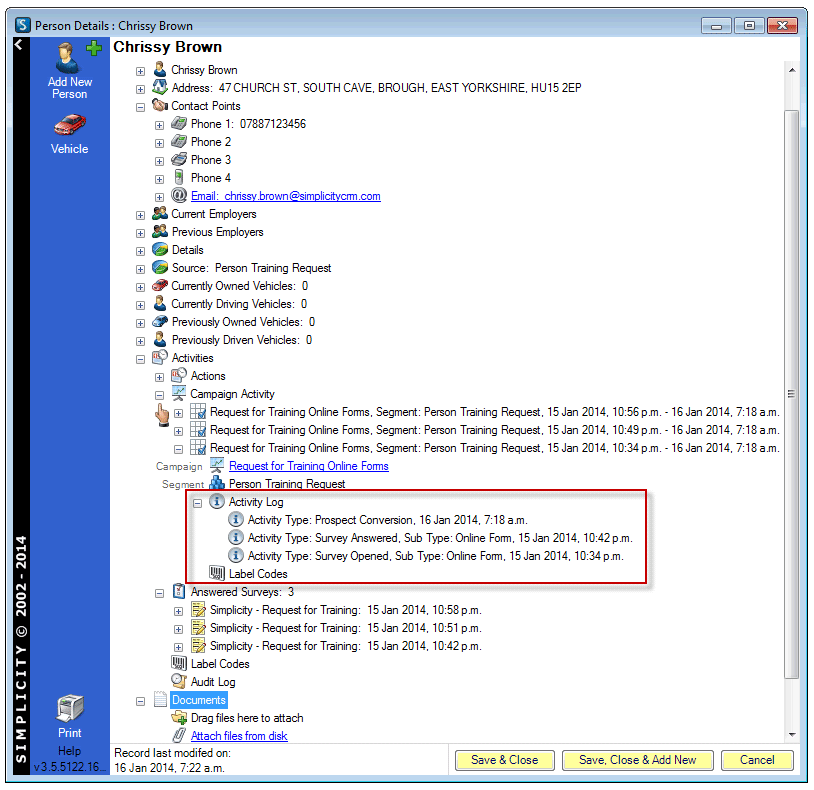Expand the Source: Person Training Request node

[140, 269]
